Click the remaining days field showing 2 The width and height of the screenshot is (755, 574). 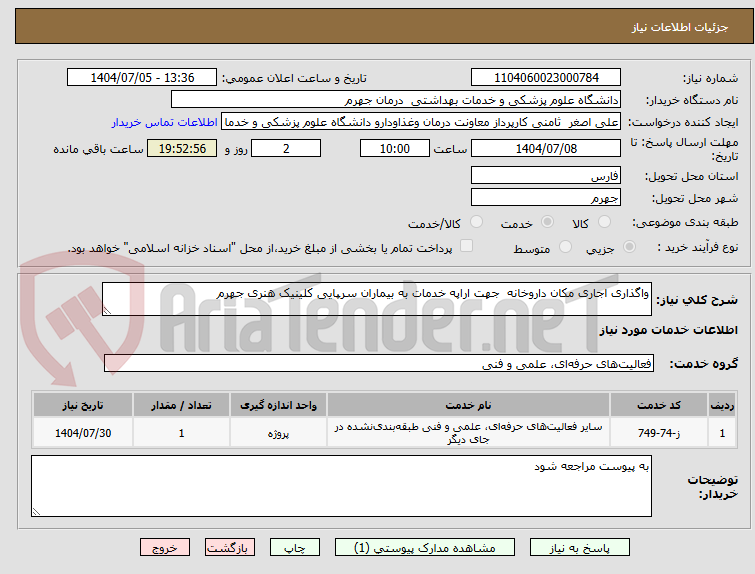(x=286, y=148)
